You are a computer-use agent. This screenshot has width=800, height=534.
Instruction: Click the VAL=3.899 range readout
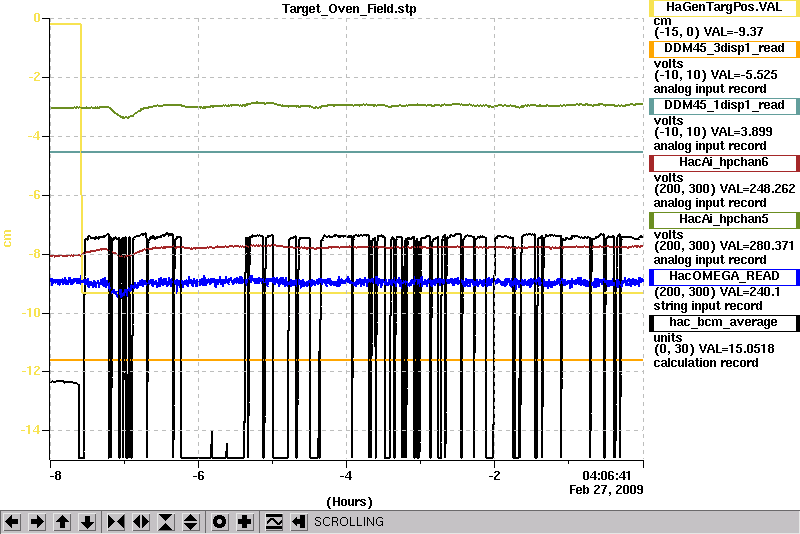pyautogui.click(x=713, y=132)
